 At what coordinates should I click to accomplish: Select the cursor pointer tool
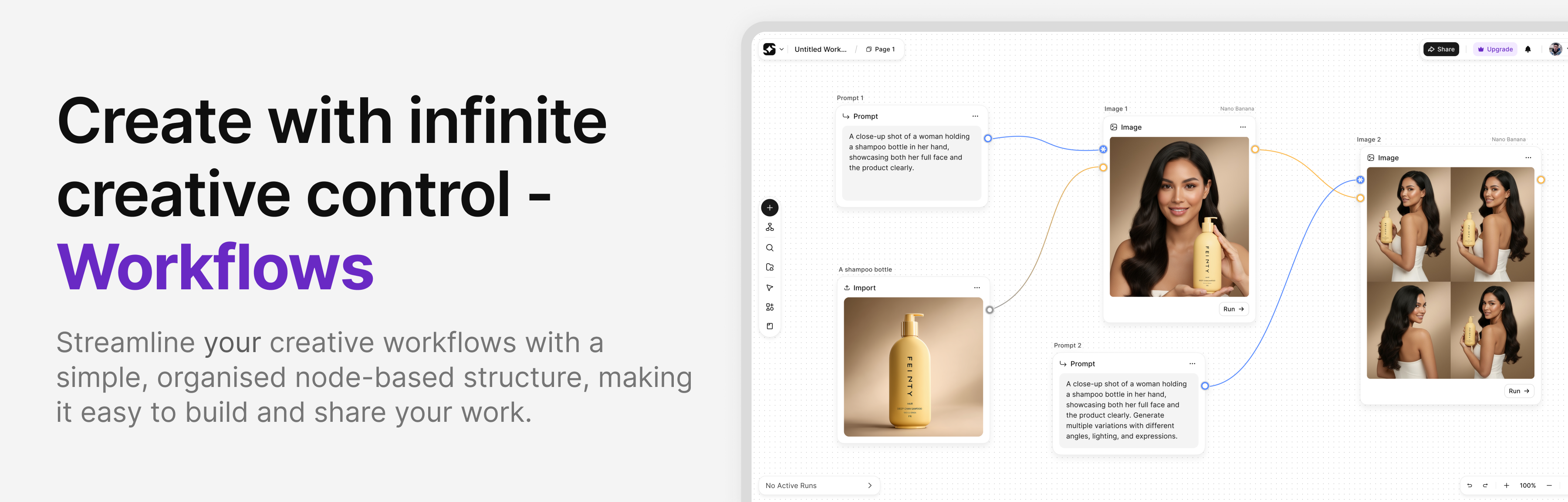coord(770,287)
